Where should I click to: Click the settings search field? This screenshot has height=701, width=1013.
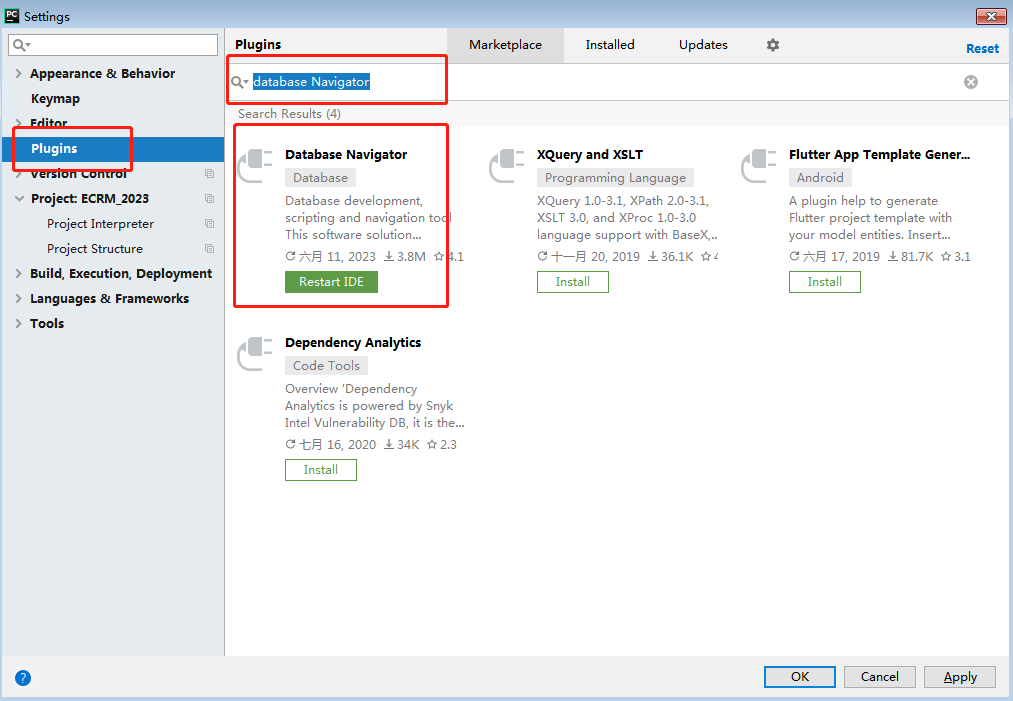(113, 45)
